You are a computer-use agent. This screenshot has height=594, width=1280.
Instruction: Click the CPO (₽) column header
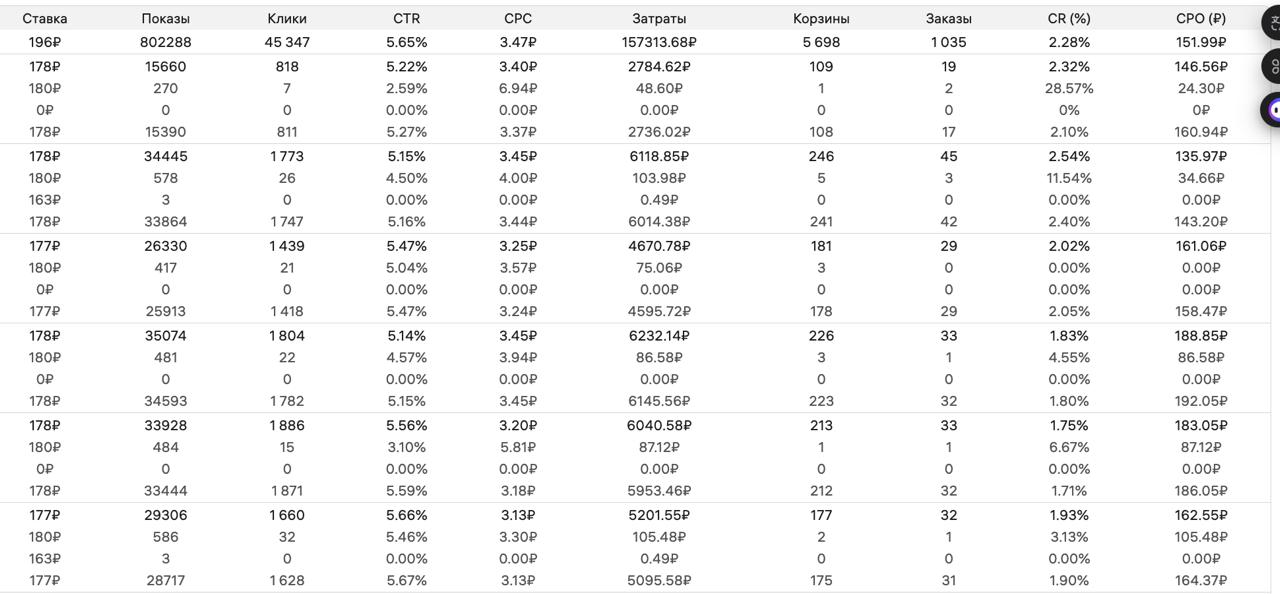click(x=1201, y=18)
